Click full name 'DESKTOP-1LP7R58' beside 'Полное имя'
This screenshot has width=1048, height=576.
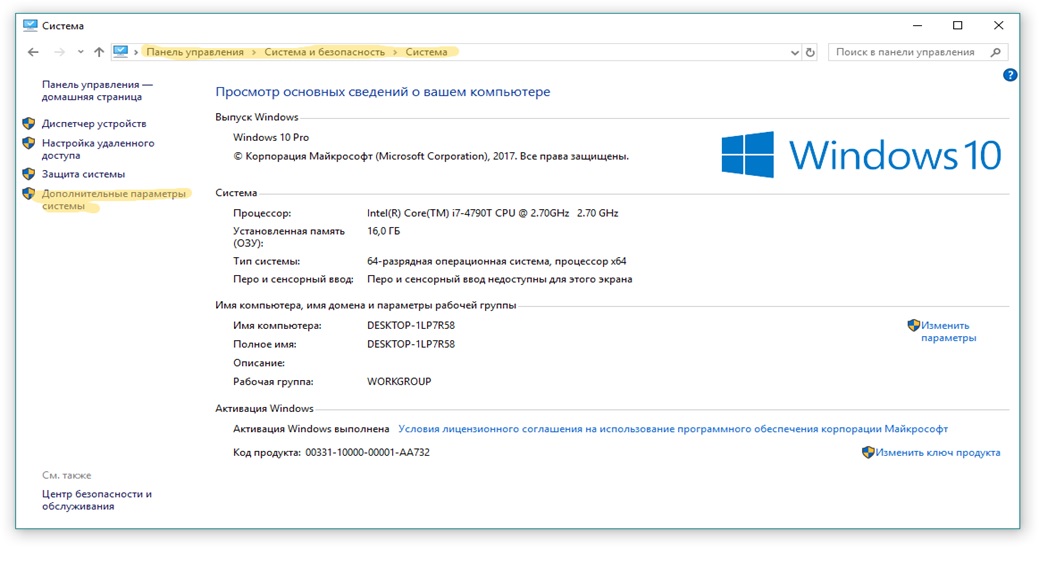[411, 344]
